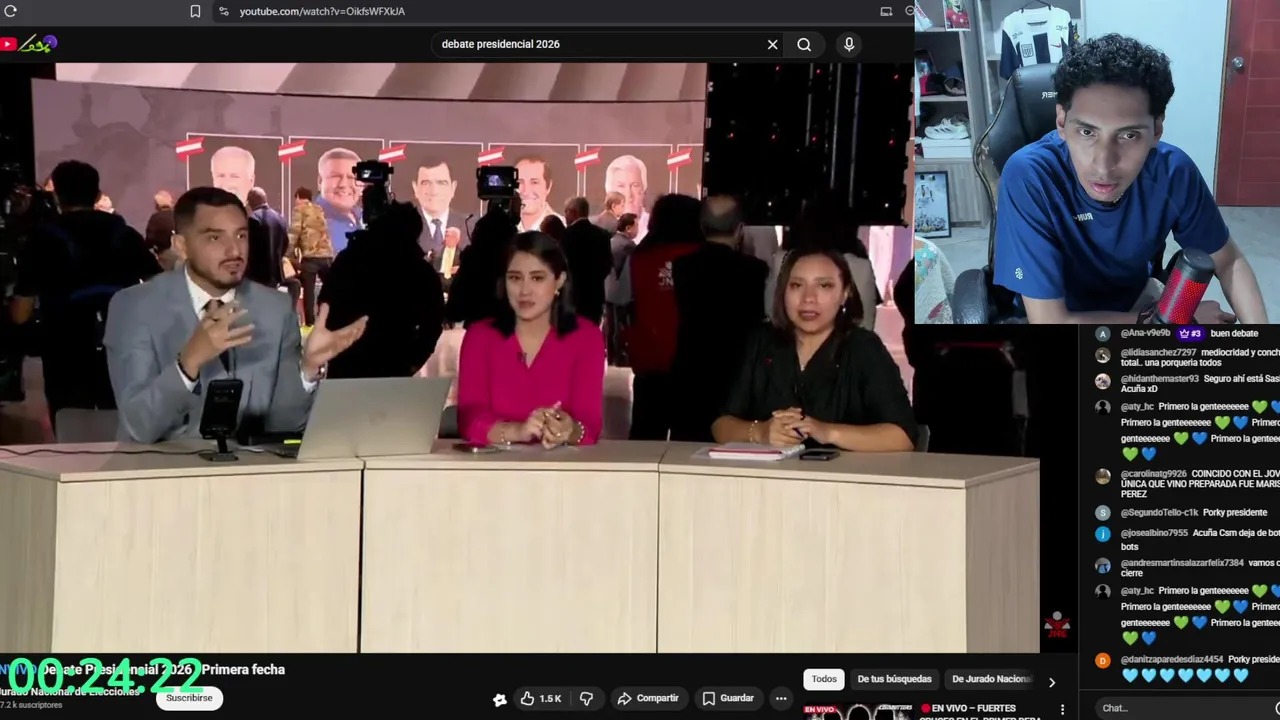Select the 'Todos' filter chip
This screenshot has height=720, width=1280.
click(824, 679)
